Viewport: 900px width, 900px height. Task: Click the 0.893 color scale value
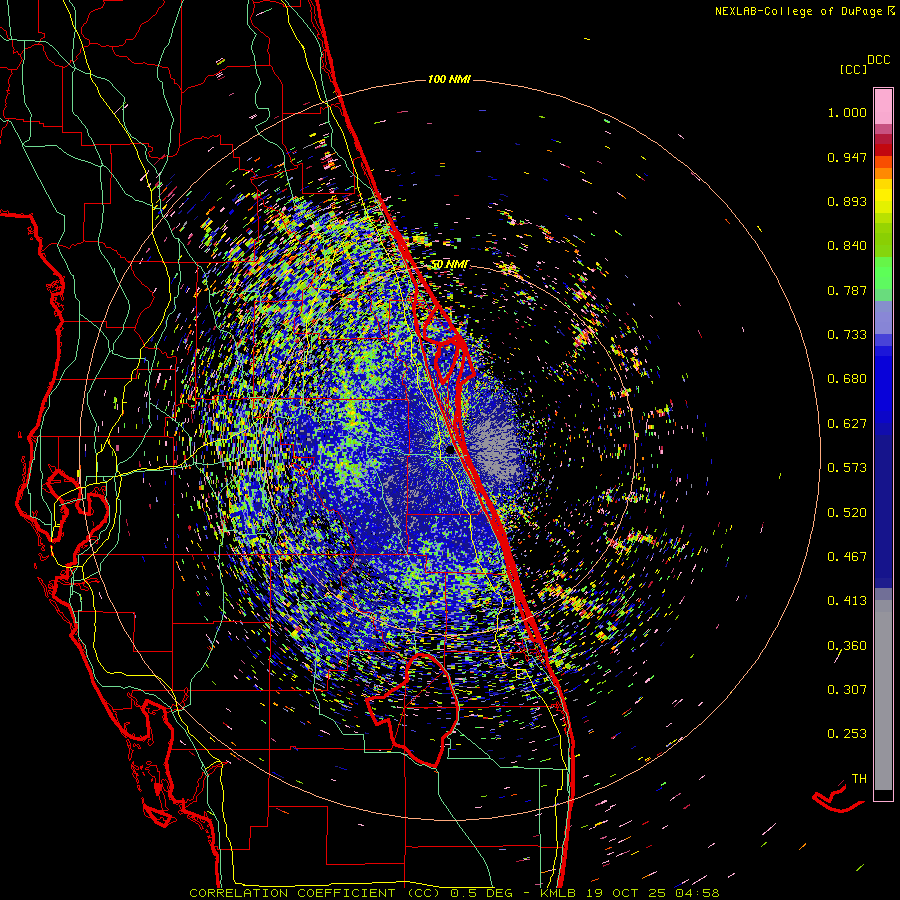click(x=847, y=201)
